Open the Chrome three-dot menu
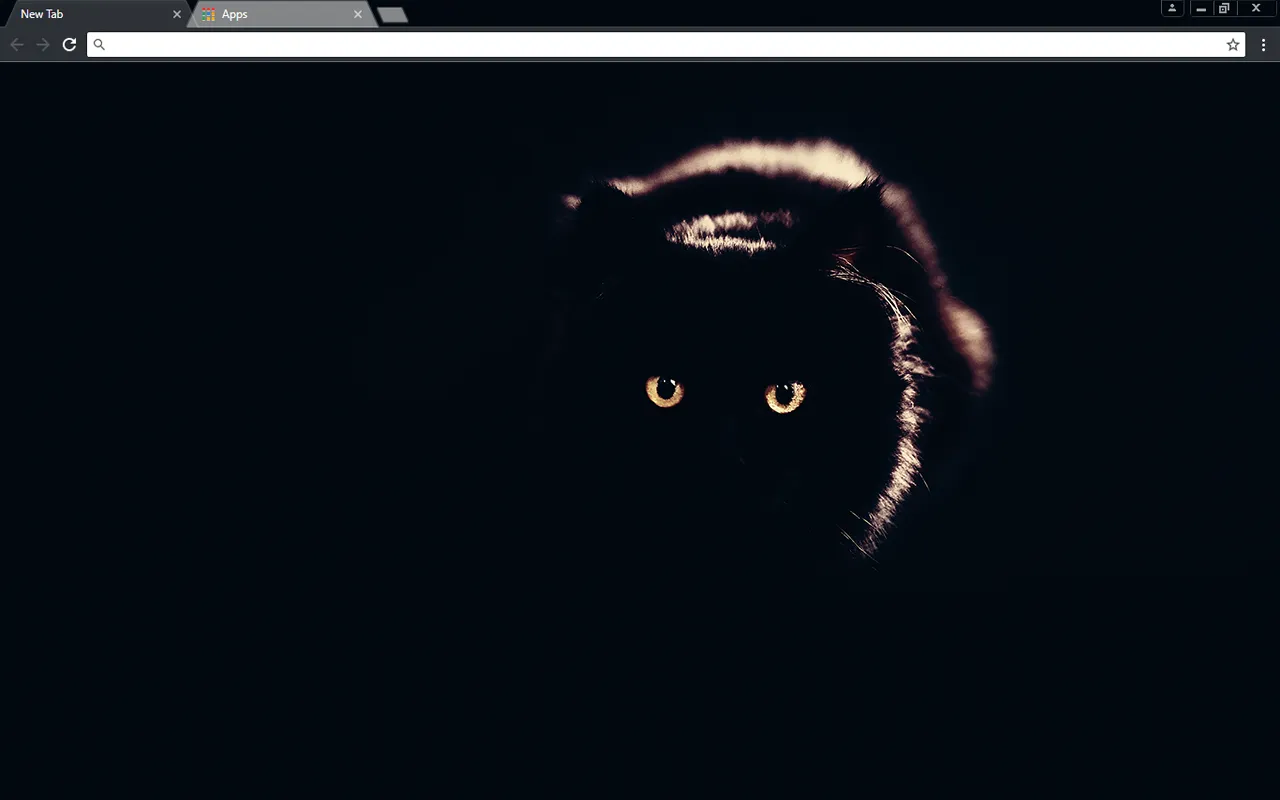 (1264, 45)
